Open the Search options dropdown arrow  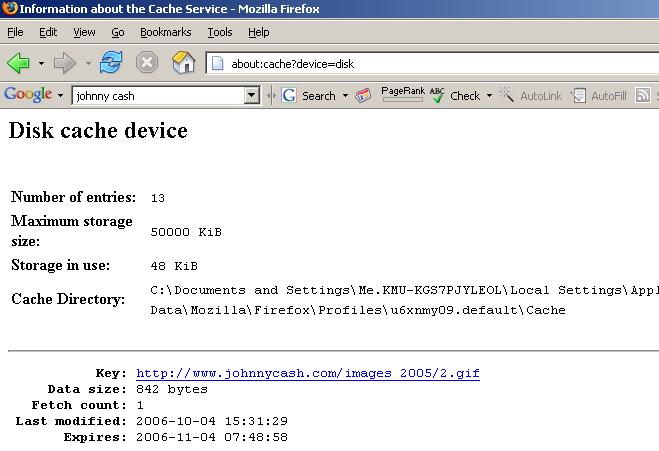(345, 96)
